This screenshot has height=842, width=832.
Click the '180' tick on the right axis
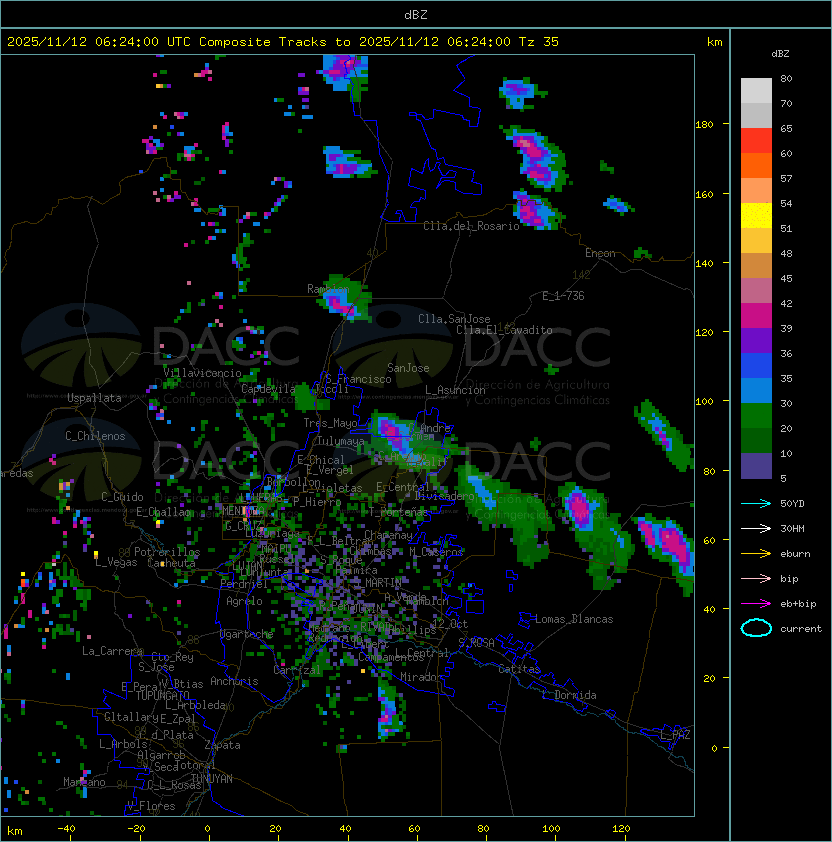[x=704, y=125]
